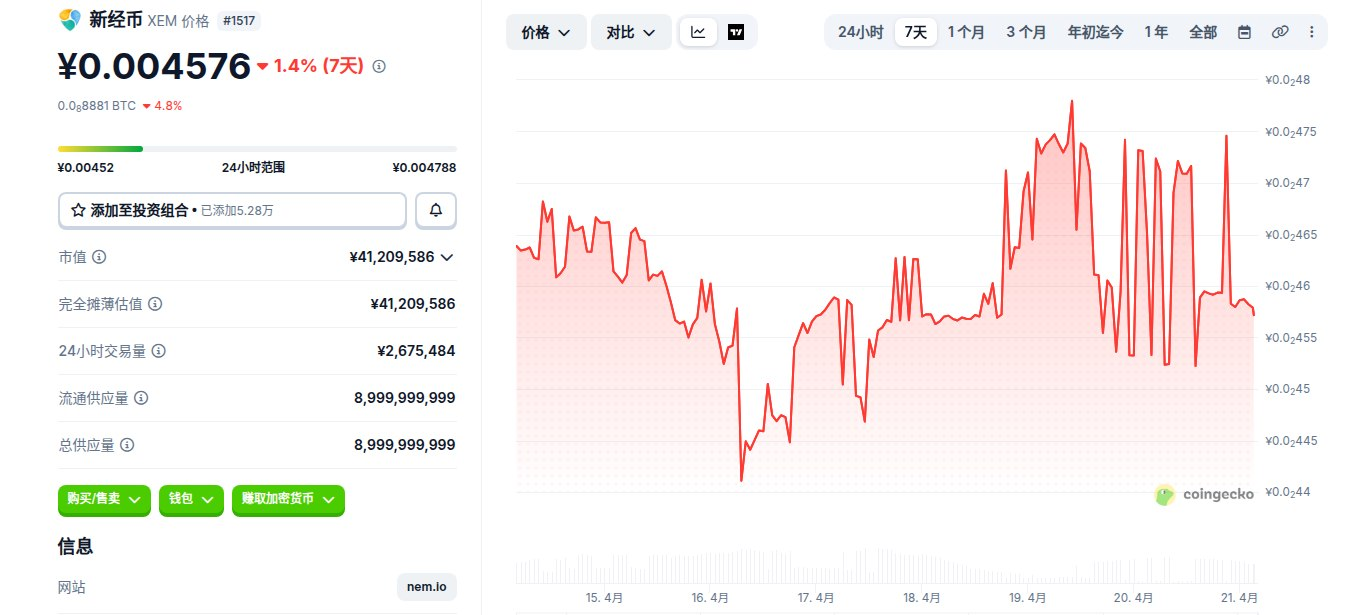Viewport: 1360px width, 615px height.
Task: Open the 价格 dropdown
Action: tap(546, 32)
